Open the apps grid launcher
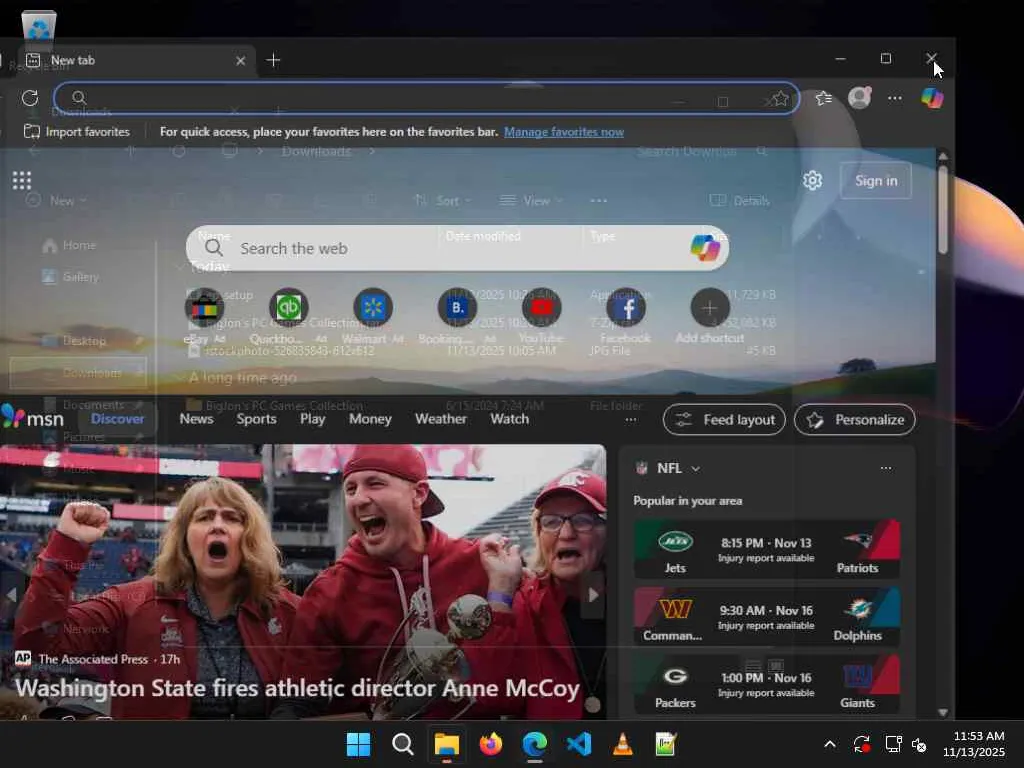1024x768 pixels. point(22,180)
